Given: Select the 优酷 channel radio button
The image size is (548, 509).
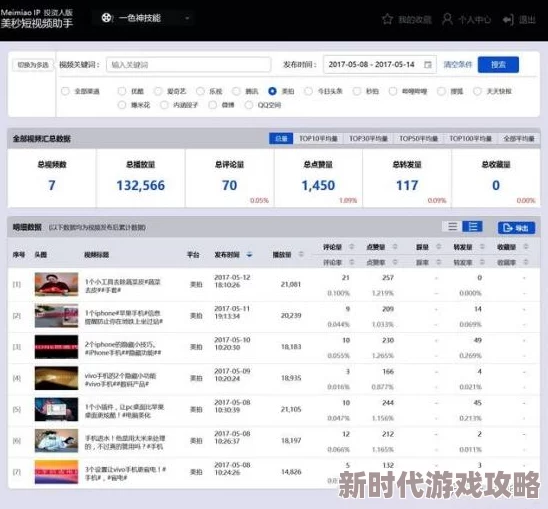Looking at the screenshot, I should coord(122,91).
